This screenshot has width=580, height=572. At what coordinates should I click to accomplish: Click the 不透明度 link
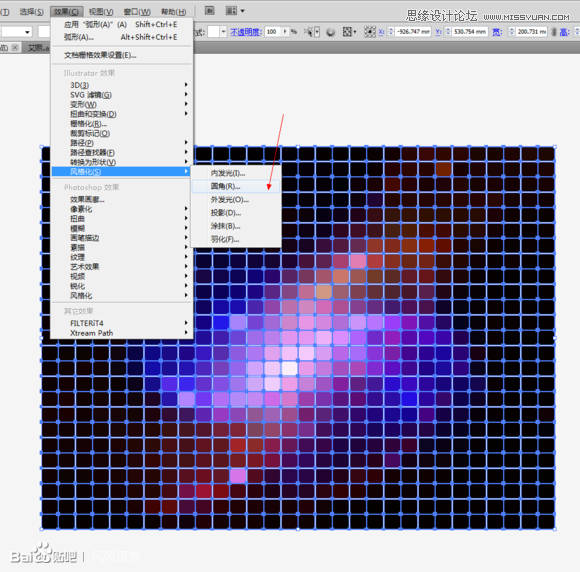(x=246, y=32)
